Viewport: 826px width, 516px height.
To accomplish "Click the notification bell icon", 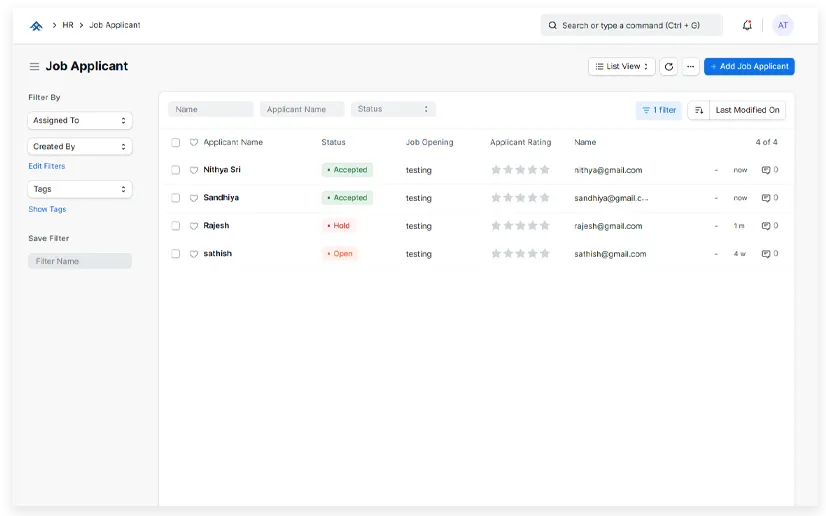I will click(x=747, y=25).
